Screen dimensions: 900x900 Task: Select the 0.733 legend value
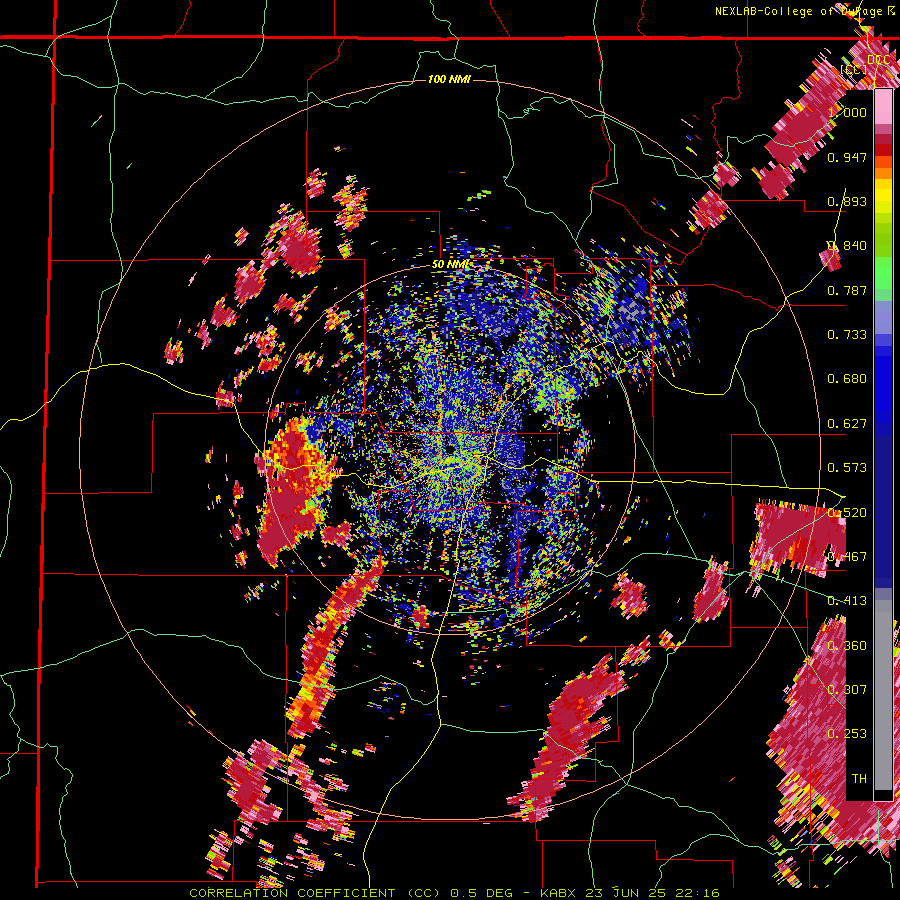click(x=847, y=335)
